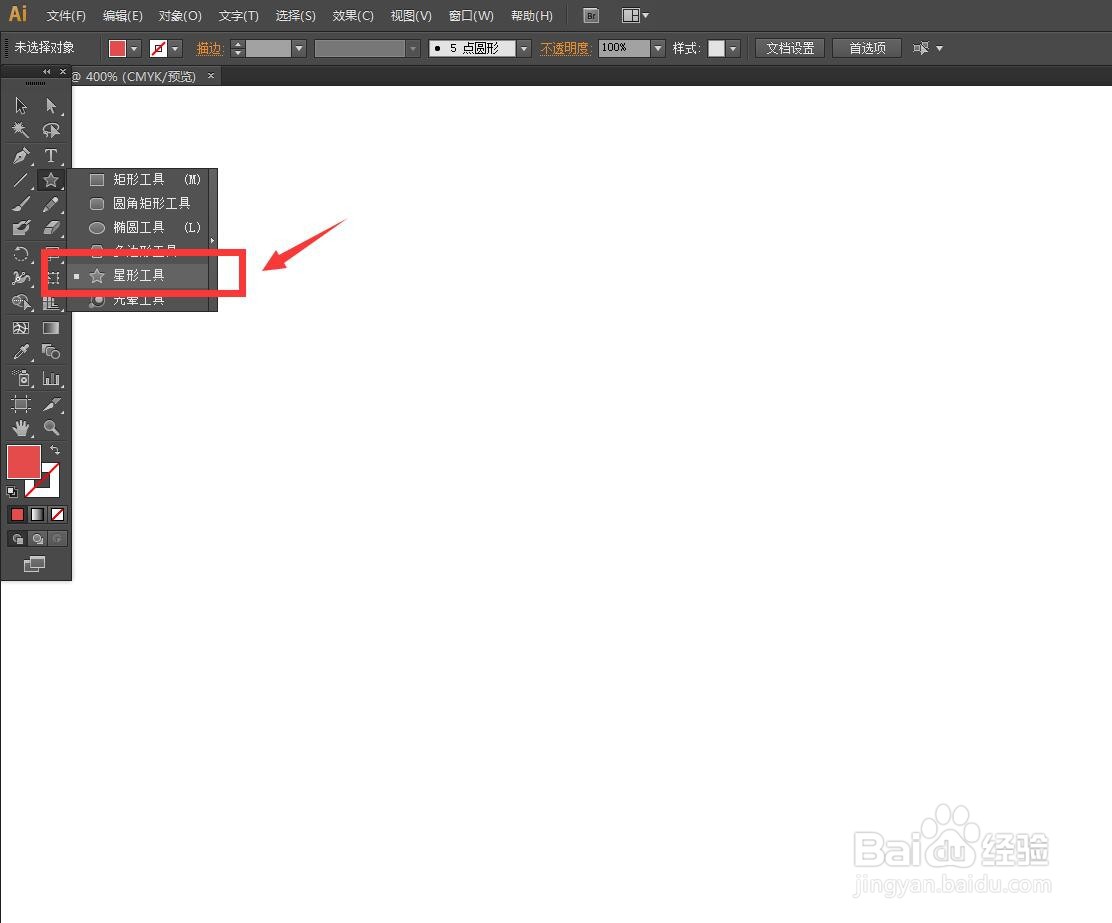1112x923 pixels.
Task: Open the arrange documents layout dropdown
Action: coord(635,16)
